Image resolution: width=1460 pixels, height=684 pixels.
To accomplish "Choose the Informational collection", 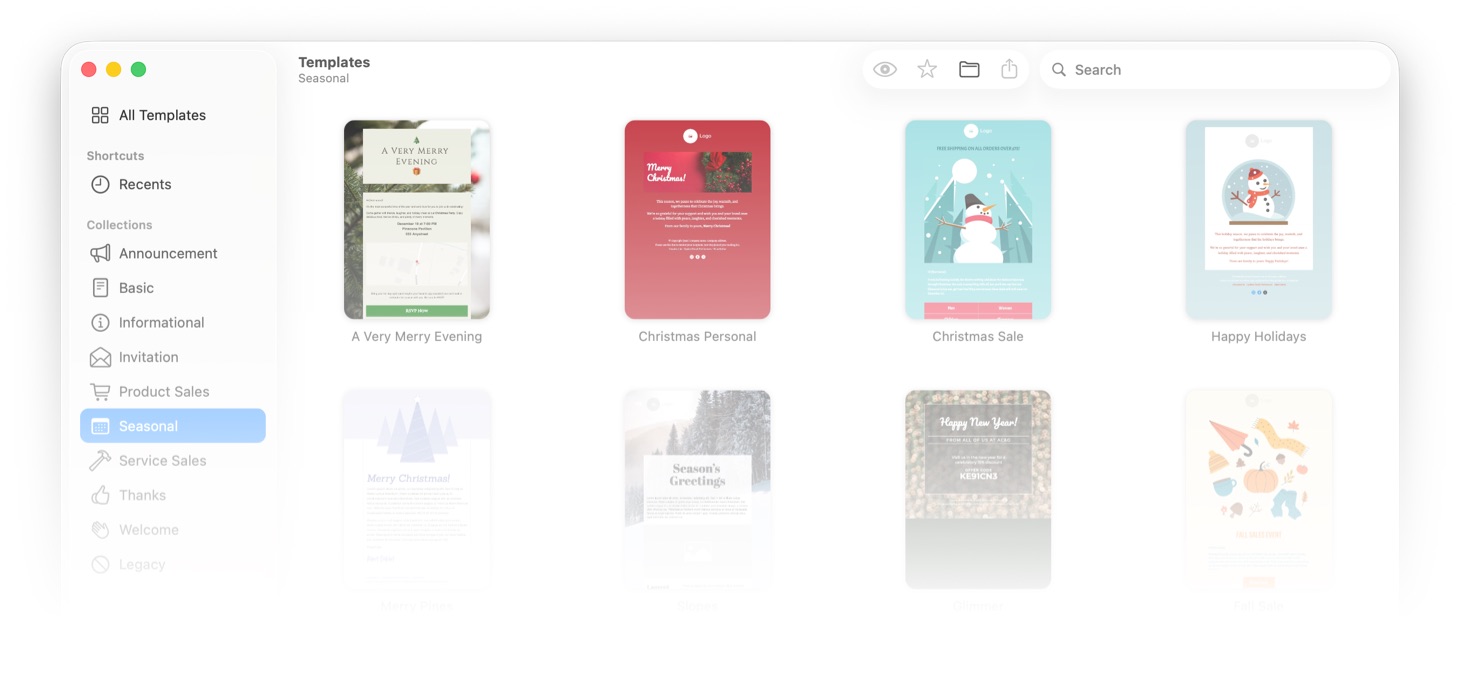I will click(161, 322).
